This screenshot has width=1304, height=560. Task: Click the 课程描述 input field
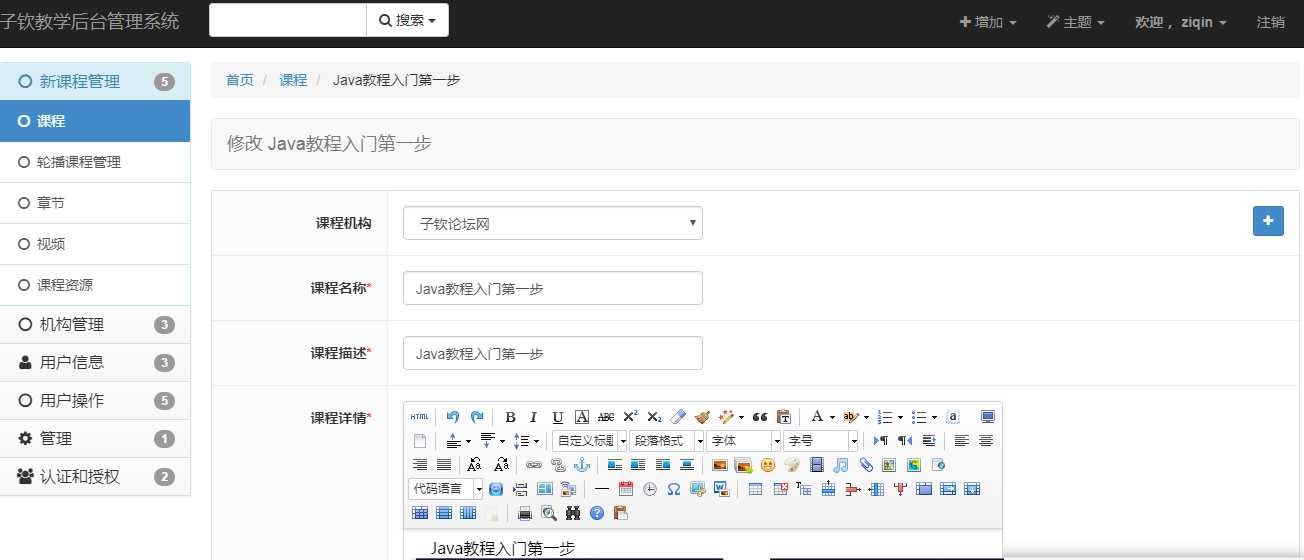click(x=553, y=353)
